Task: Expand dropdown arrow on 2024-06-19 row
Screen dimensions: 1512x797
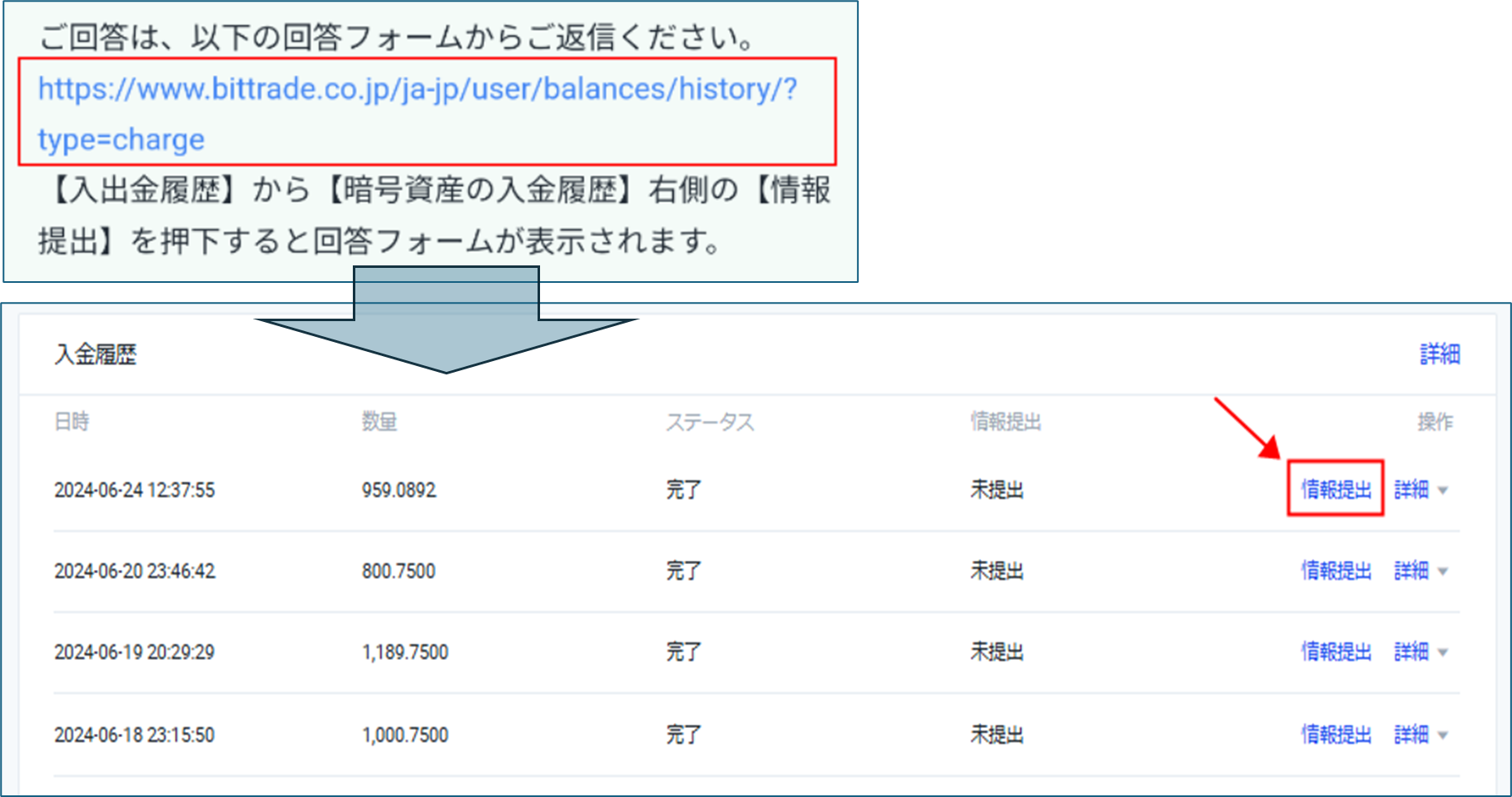Action: [1443, 652]
